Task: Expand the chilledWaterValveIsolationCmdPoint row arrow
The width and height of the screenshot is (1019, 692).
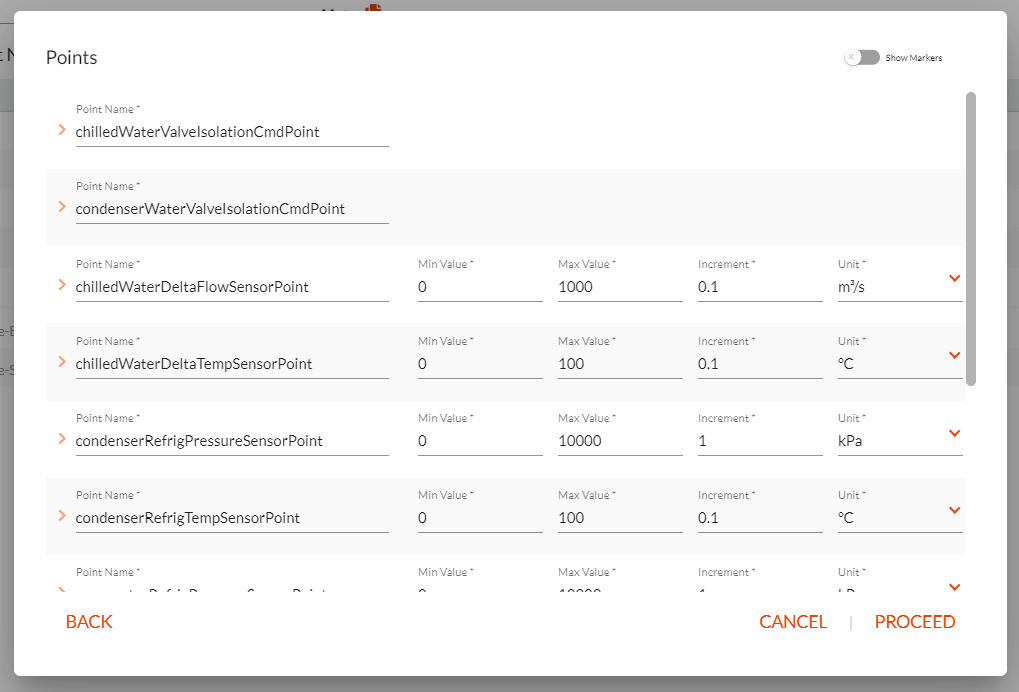Action: click(62, 130)
